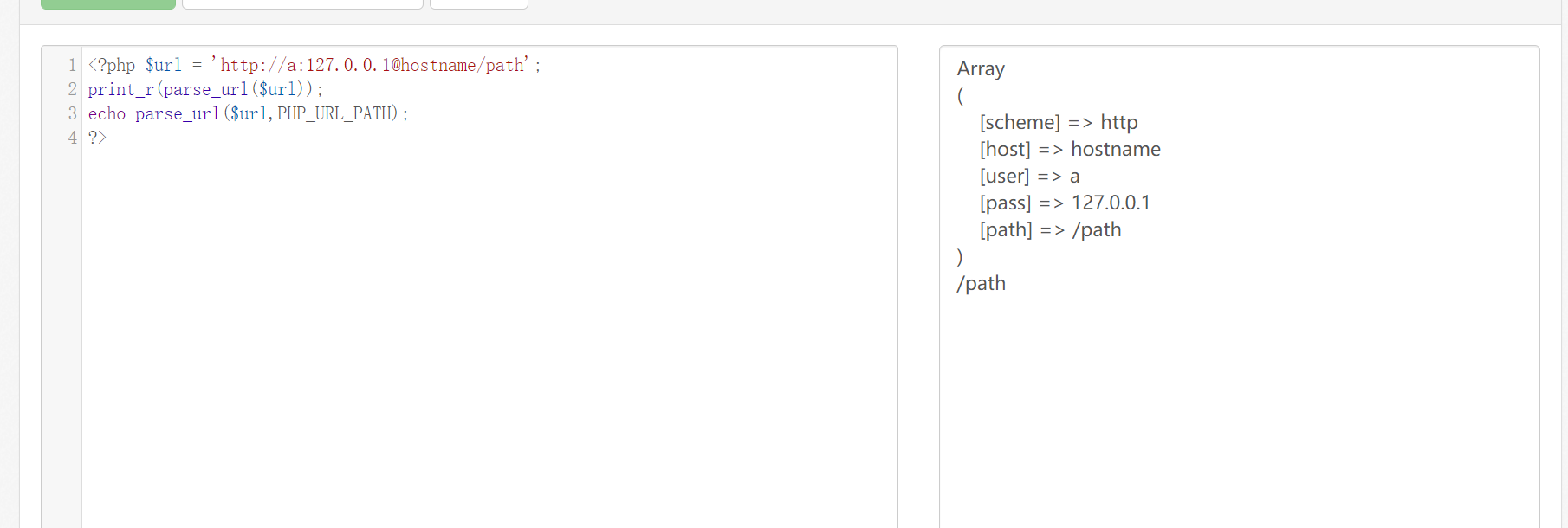Viewport: 1568px width, 528px height.
Task: Click line number 4 in the gutter
Action: 73,138
